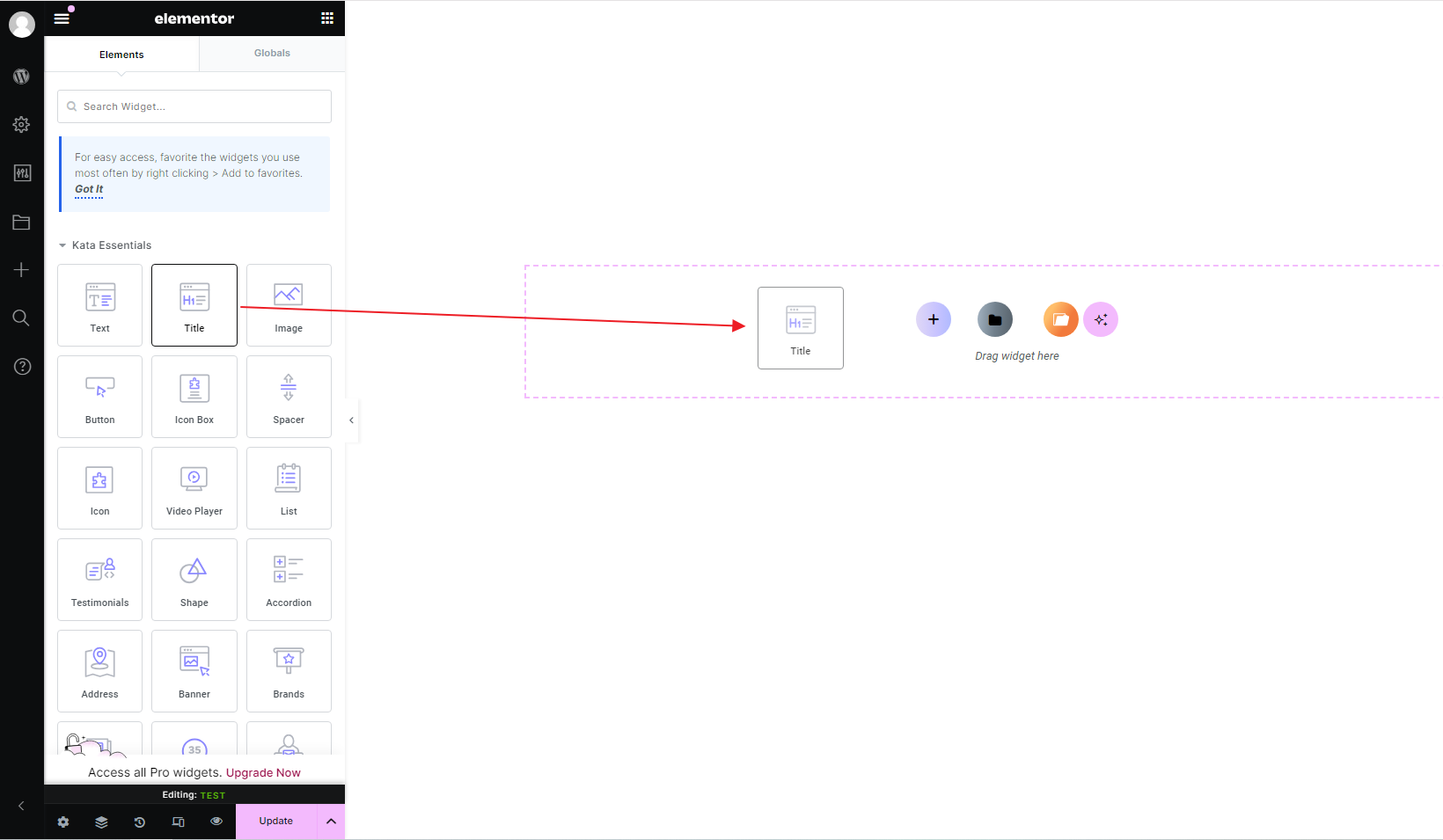Toggle responsive mode icon

tap(179, 822)
